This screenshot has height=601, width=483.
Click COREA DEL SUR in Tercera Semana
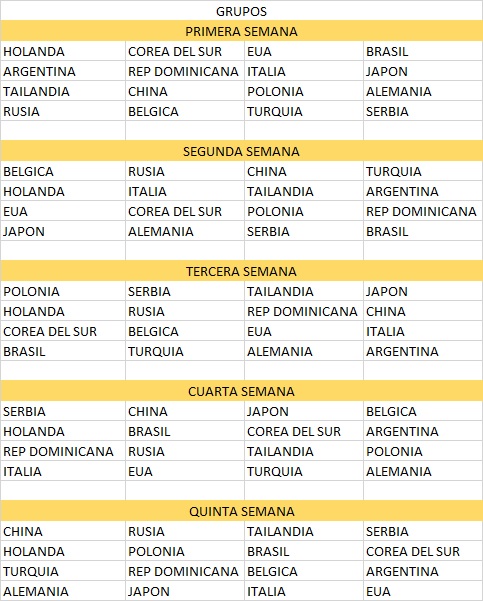click(x=63, y=331)
